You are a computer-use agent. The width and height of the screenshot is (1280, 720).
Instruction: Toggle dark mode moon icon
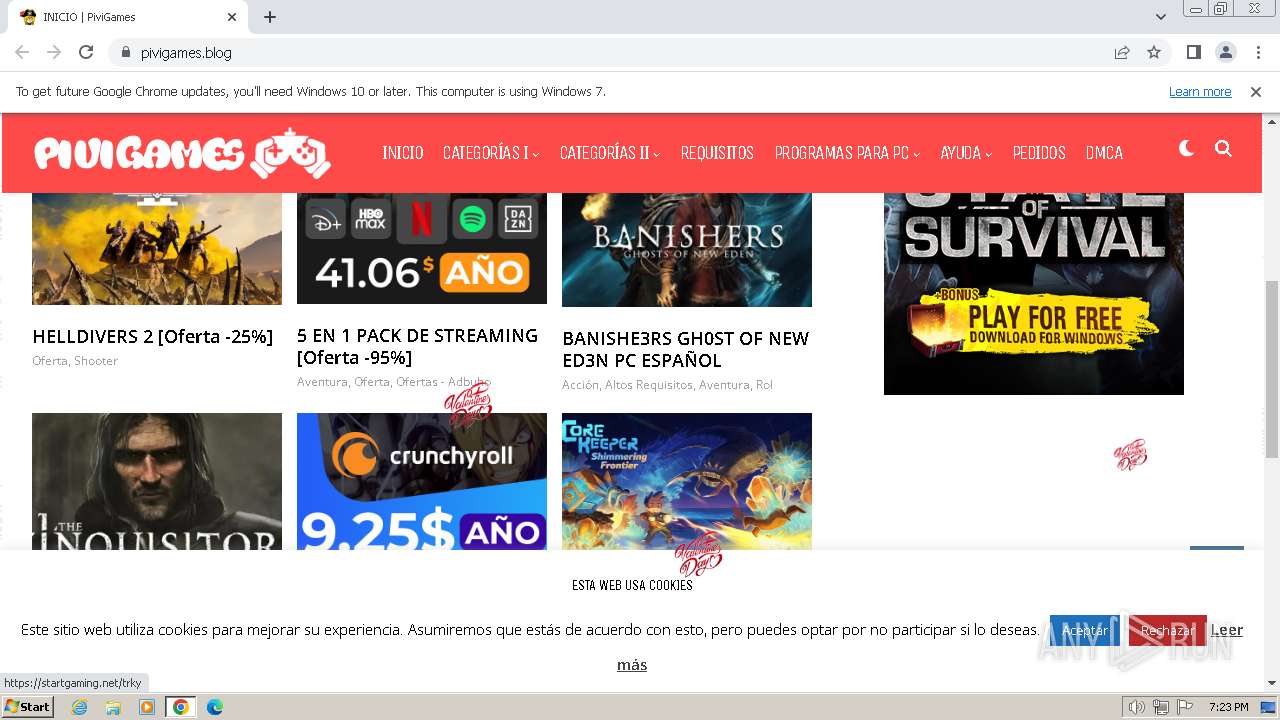[x=1187, y=149]
